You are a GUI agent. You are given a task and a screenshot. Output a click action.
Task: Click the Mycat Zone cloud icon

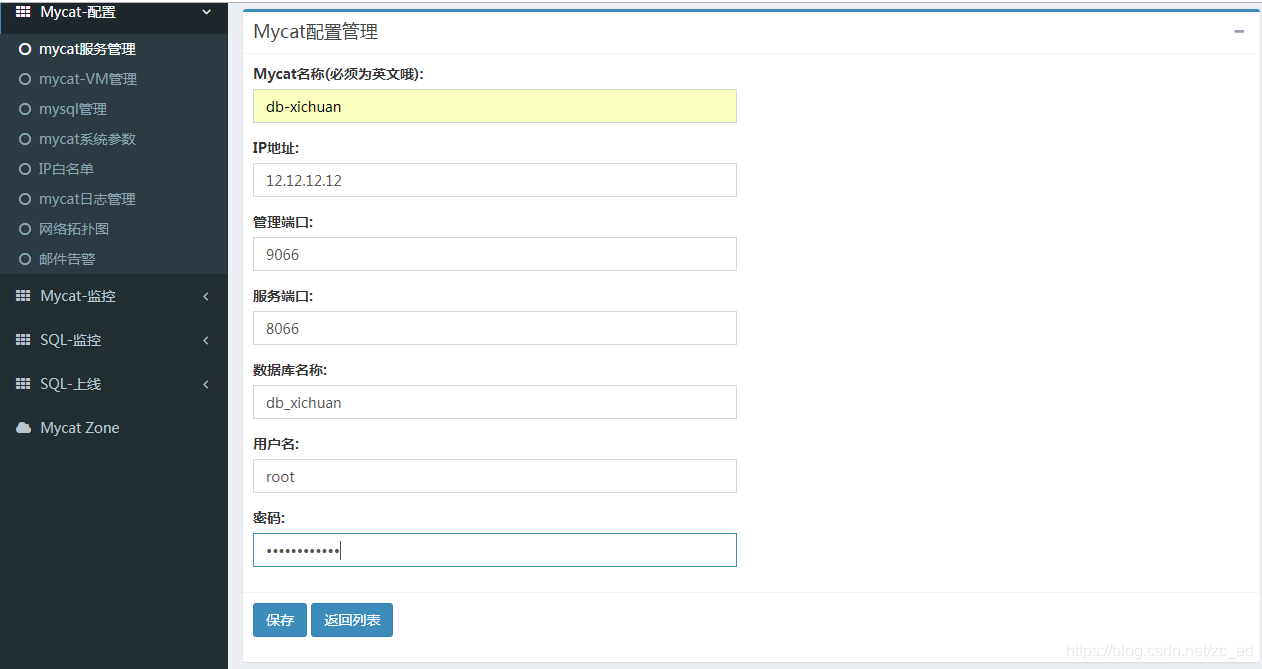click(23, 428)
